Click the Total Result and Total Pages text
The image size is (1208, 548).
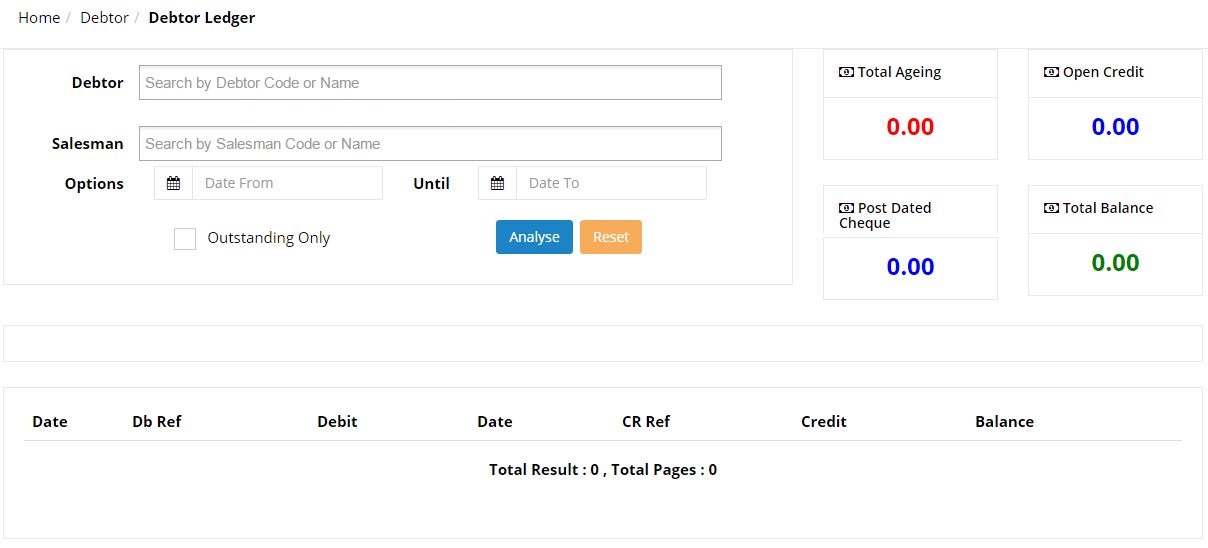click(x=603, y=469)
